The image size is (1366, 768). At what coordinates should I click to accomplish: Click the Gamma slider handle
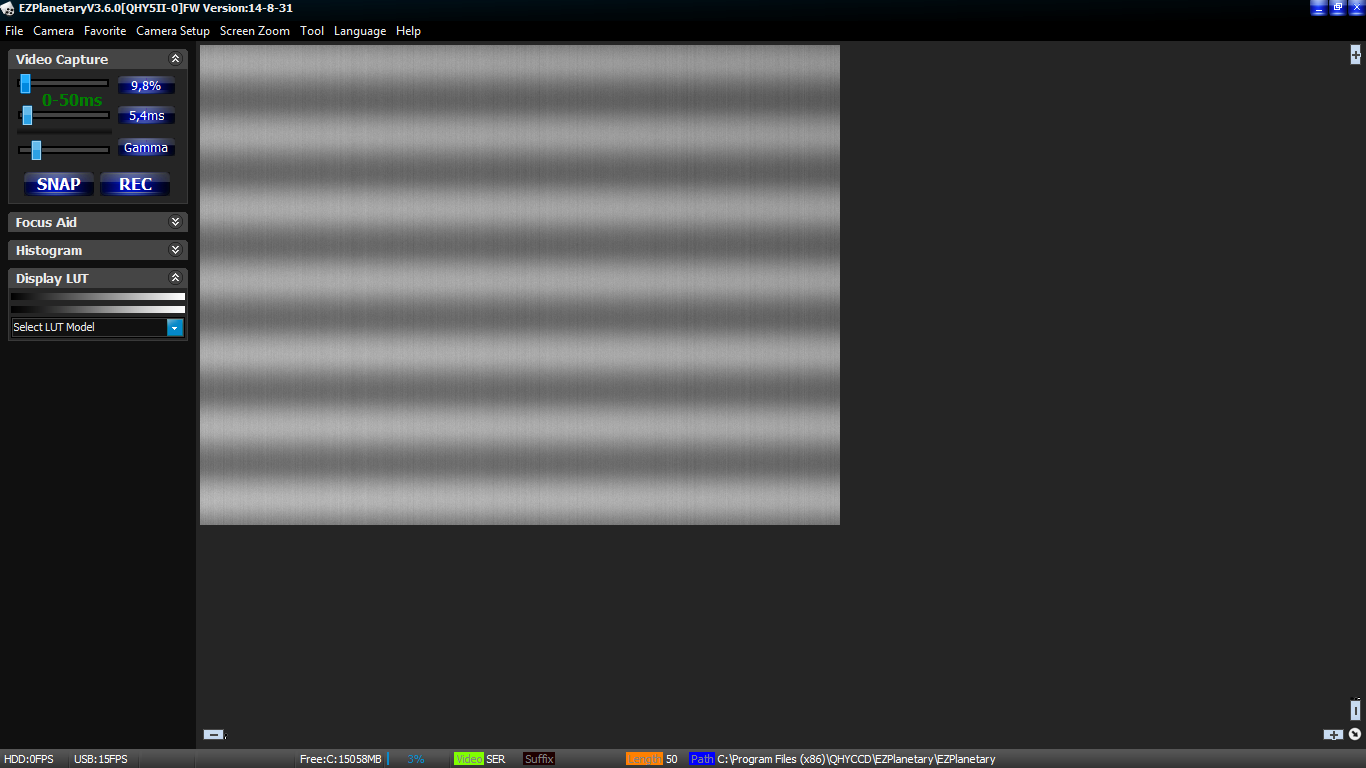(x=36, y=150)
